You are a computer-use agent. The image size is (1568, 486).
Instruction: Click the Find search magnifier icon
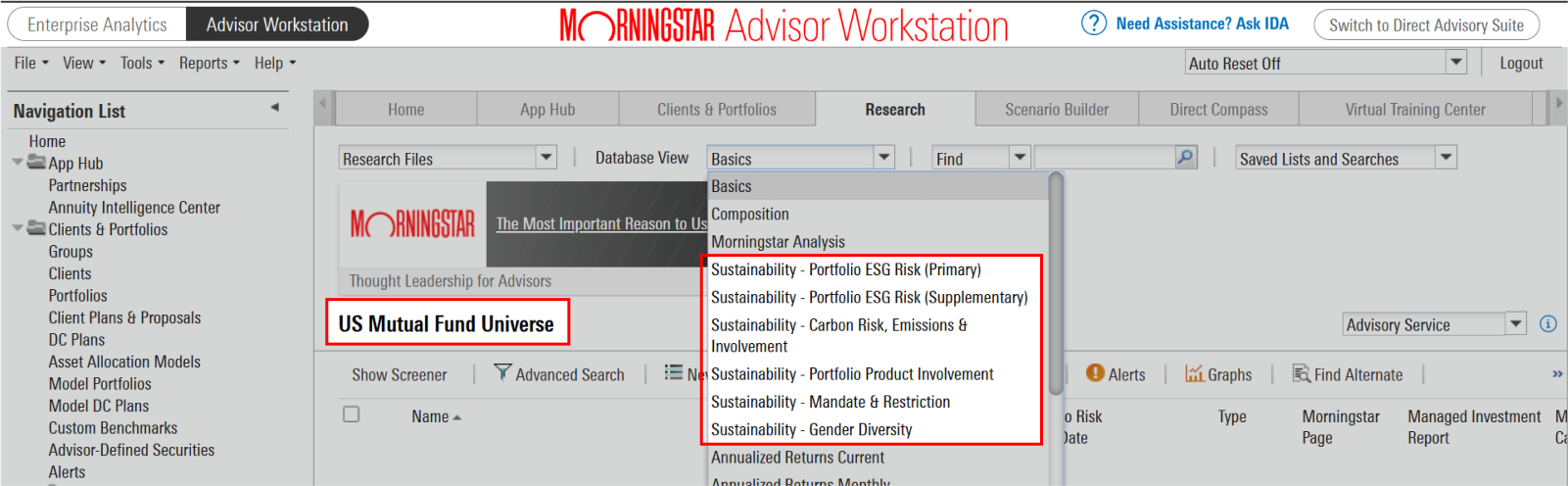[x=1185, y=157]
